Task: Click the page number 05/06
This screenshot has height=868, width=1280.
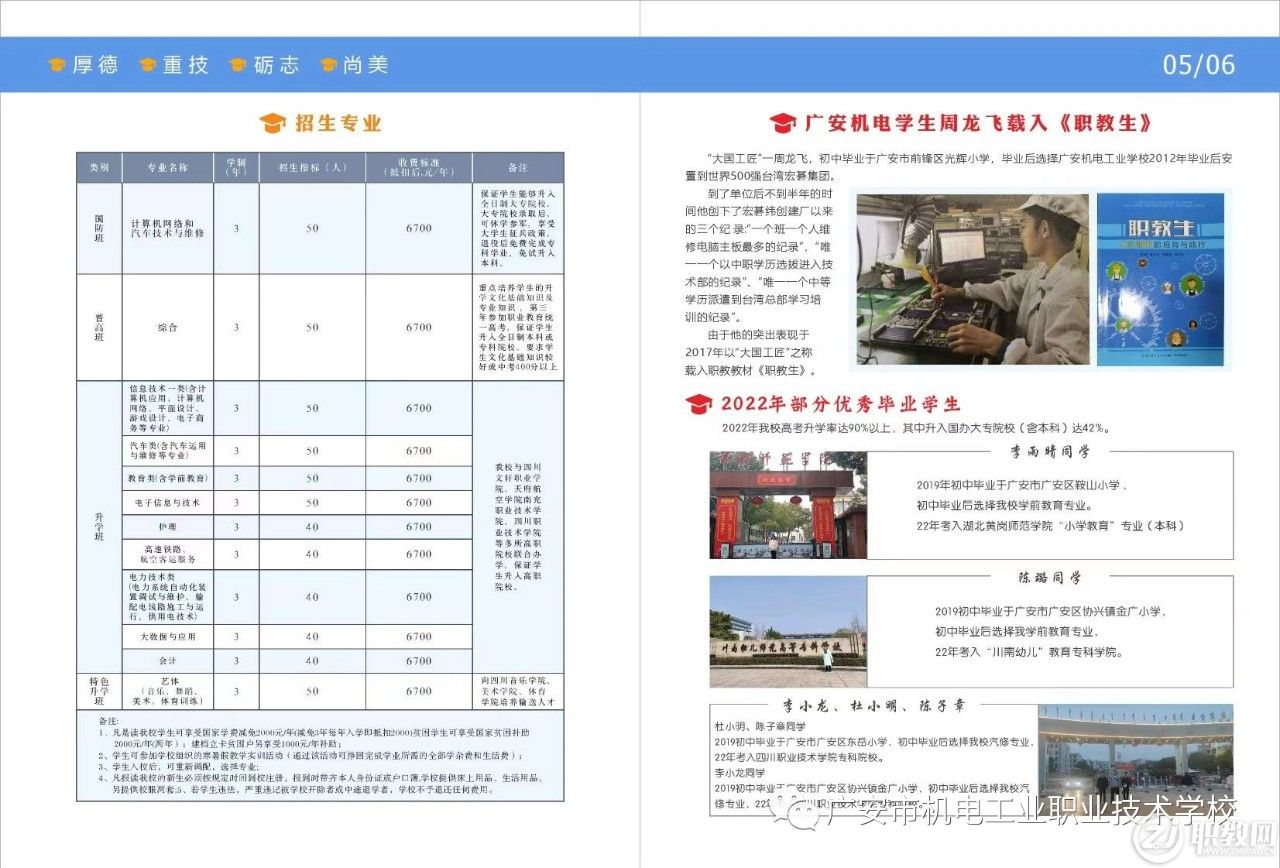Action: pyautogui.click(x=1199, y=65)
